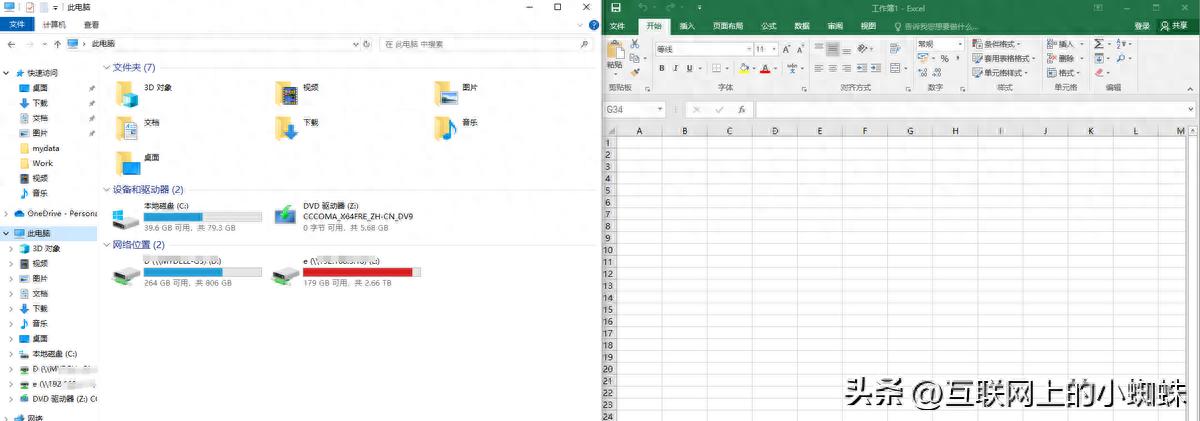Click the Cut scissors icon
The width and height of the screenshot is (1200, 421).
pos(633,45)
